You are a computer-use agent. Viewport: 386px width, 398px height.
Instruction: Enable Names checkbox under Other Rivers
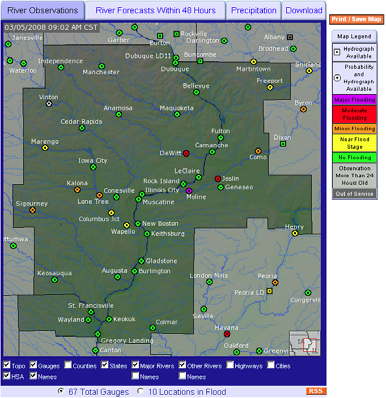tap(182, 376)
